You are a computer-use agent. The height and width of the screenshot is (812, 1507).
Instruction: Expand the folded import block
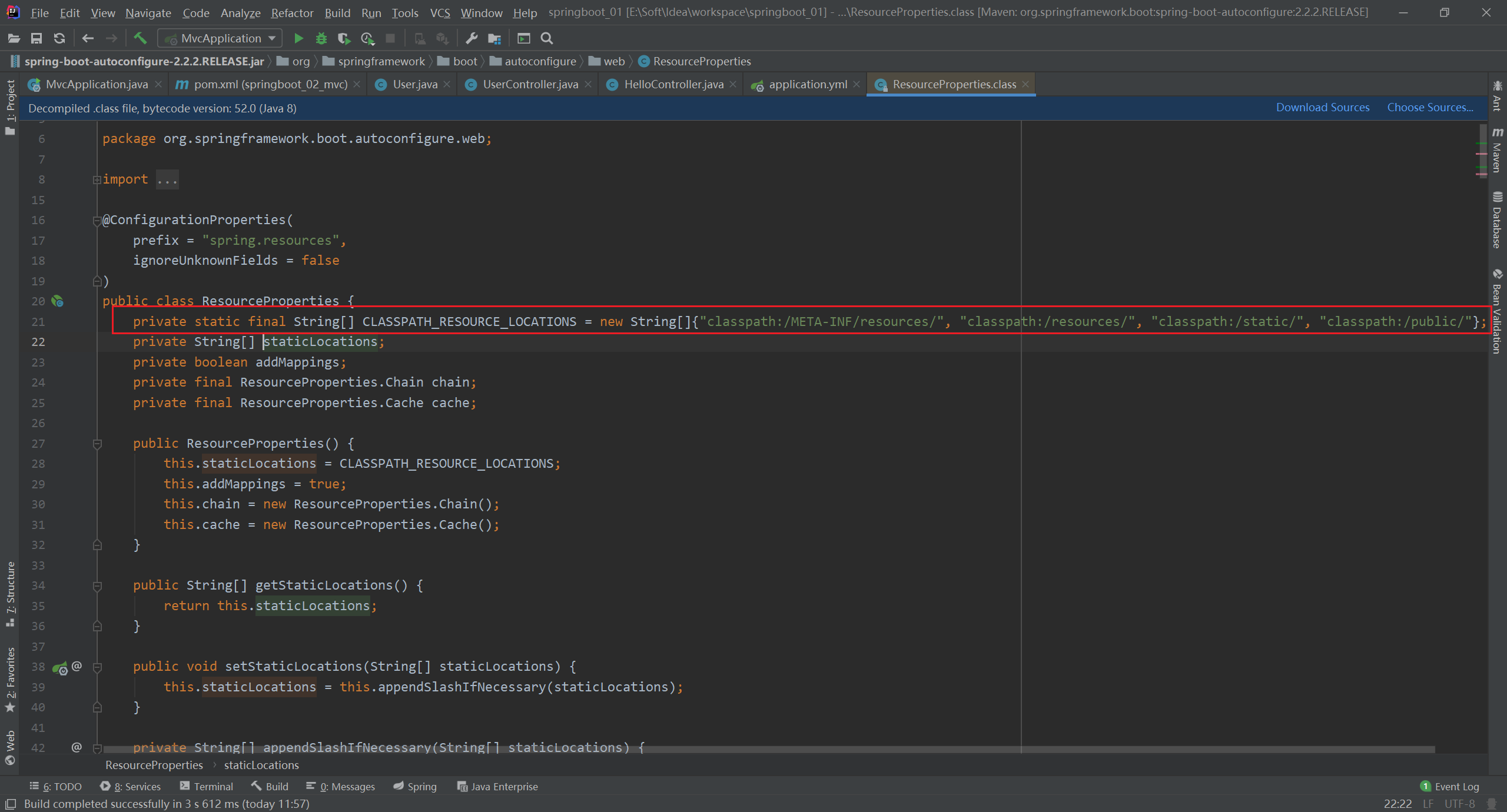[97, 179]
